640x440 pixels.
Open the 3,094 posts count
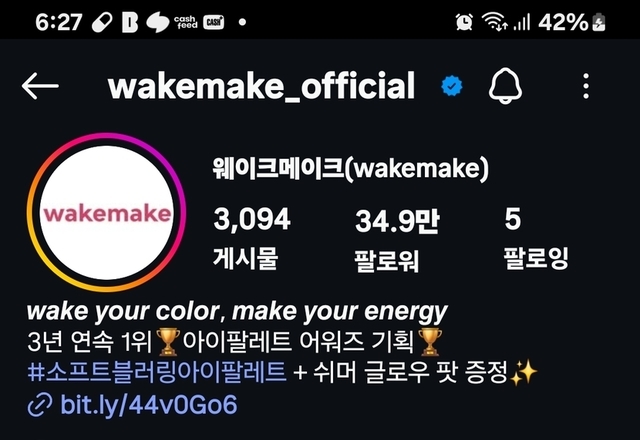(x=252, y=238)
